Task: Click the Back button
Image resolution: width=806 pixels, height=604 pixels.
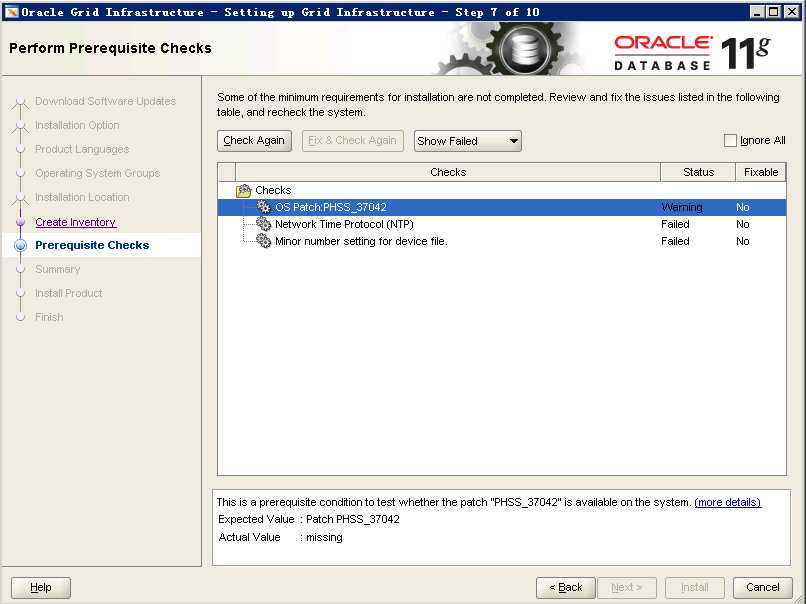Action: 565,587
